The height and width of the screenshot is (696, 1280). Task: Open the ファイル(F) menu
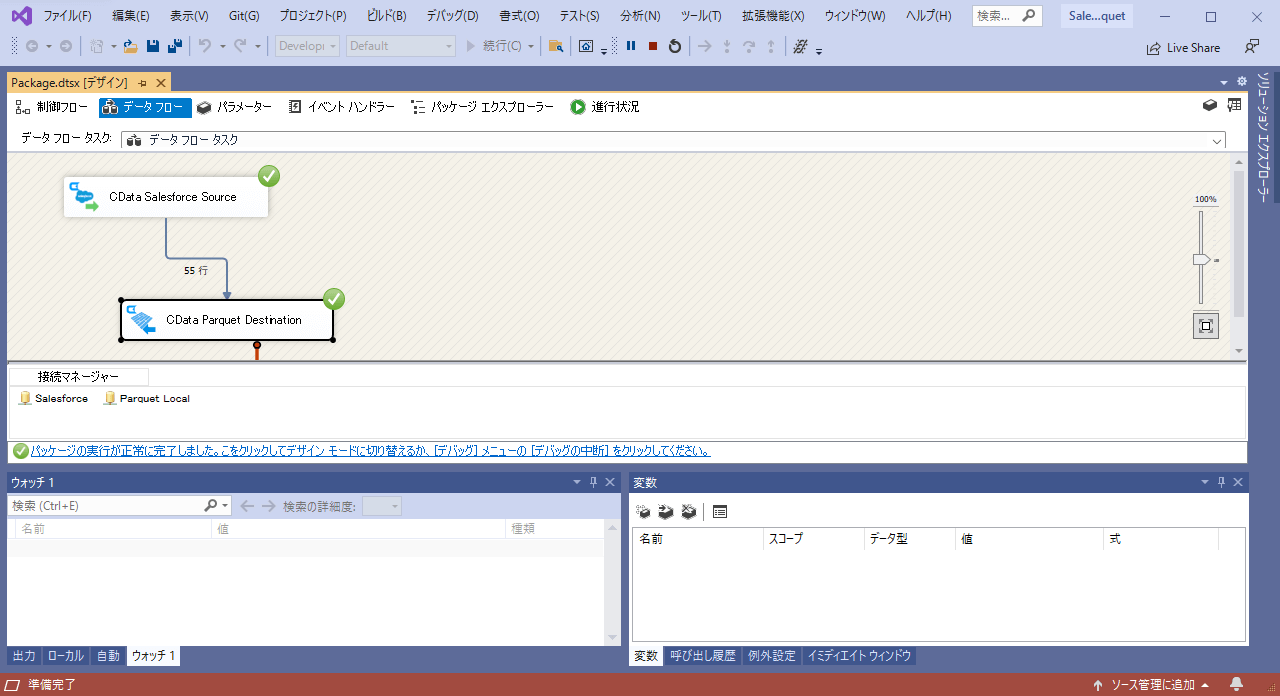(67, 16)
